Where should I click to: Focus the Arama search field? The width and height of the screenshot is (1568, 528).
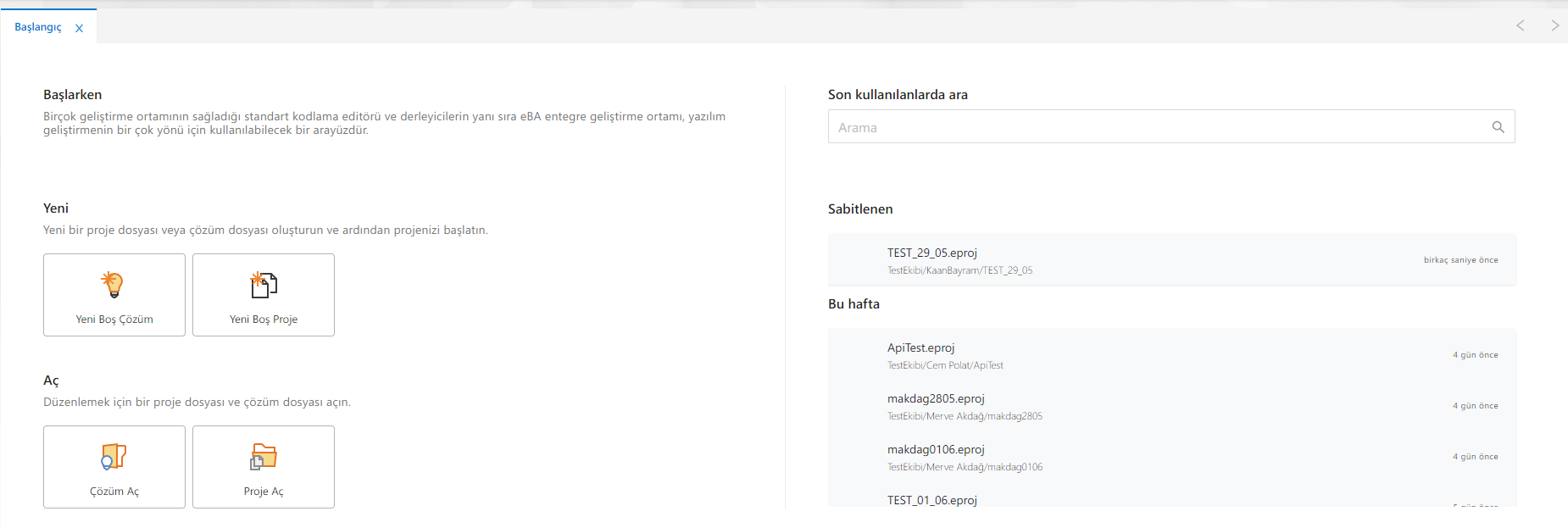click(1171, 127)
